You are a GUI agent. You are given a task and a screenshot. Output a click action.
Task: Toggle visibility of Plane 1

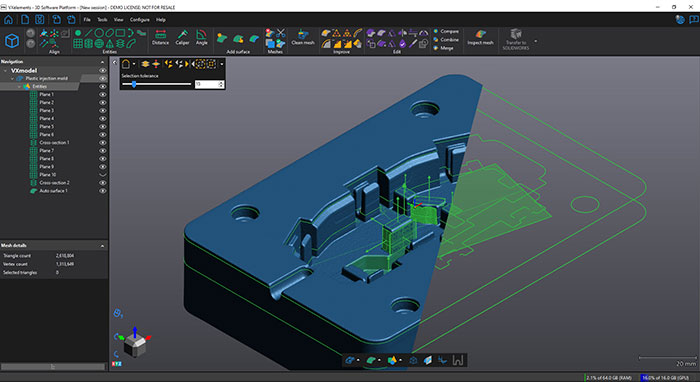click(x=103, y=95)
